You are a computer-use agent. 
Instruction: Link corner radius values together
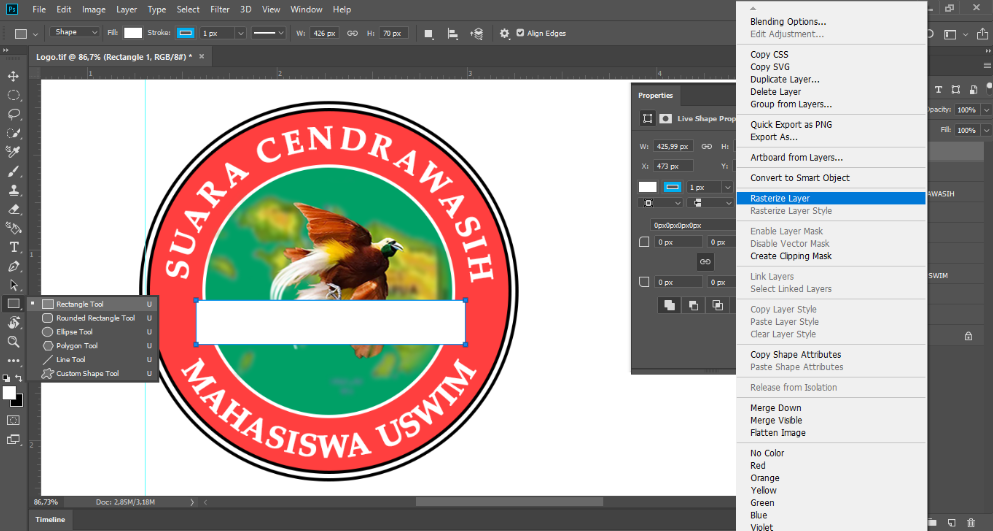pos(705,262)
